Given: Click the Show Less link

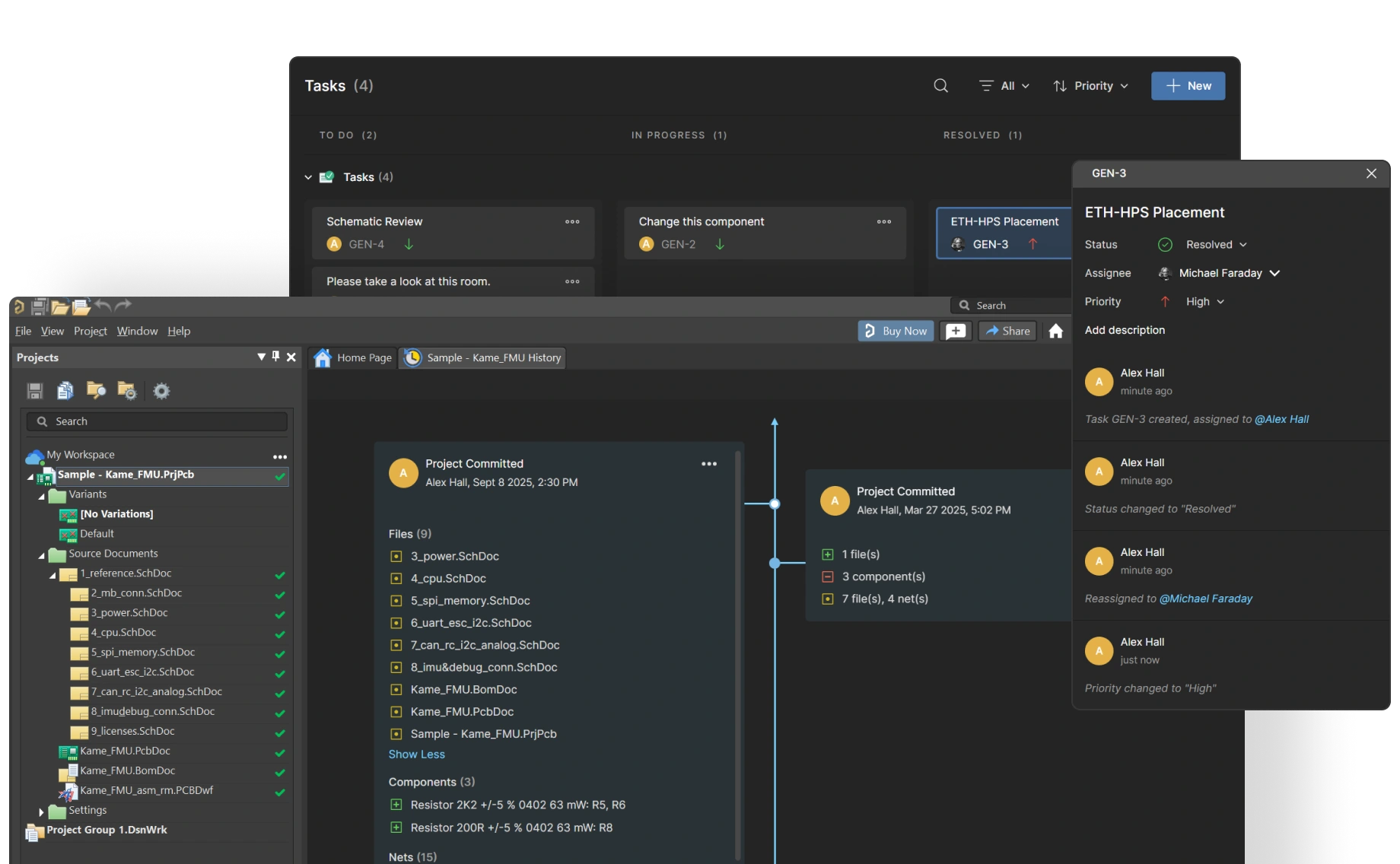Looking at the screenshot, I should pyautogui.click(x=416, y=754).
